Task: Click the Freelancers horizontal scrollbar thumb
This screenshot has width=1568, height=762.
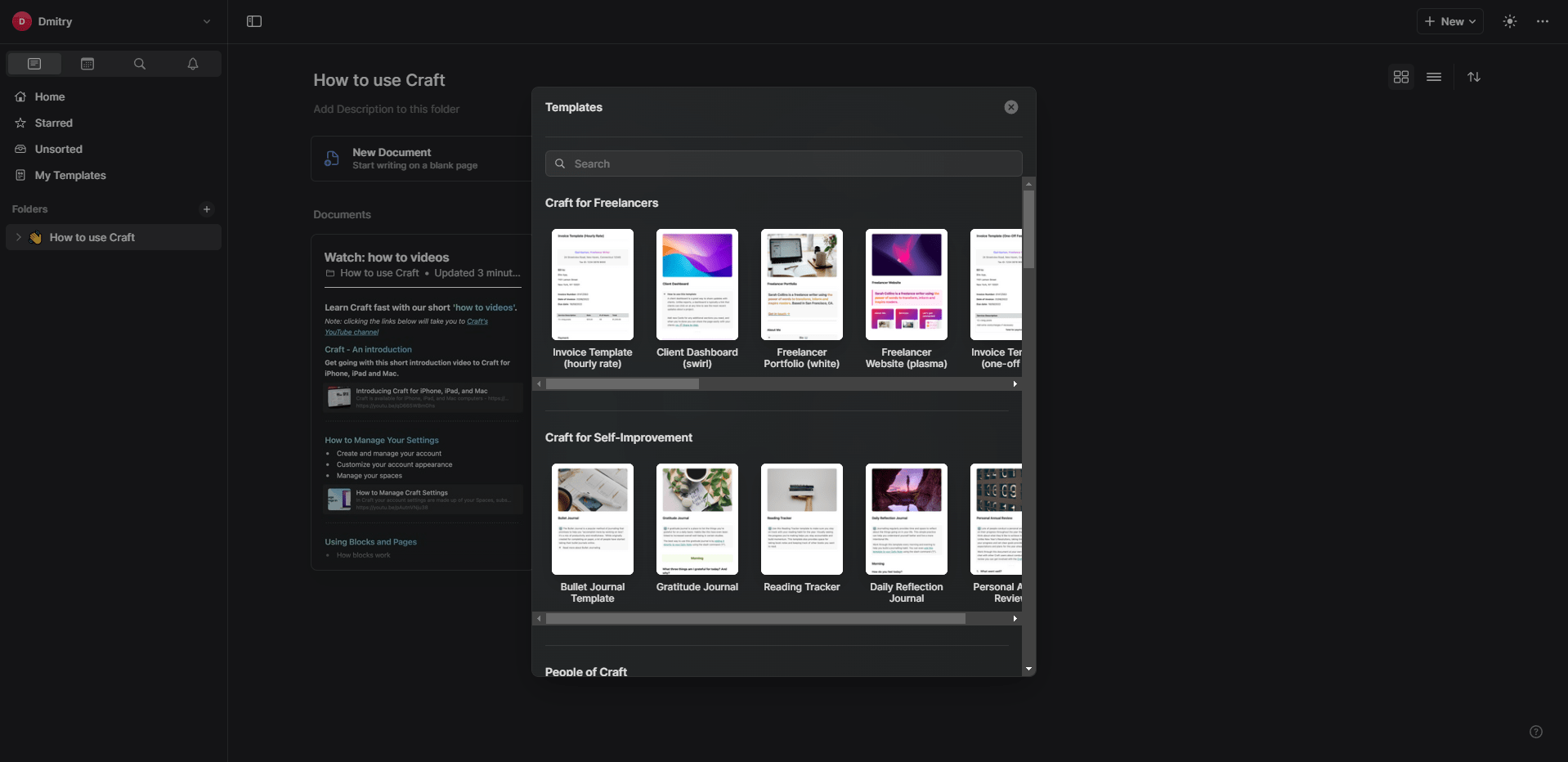Action: coord(623,384)
